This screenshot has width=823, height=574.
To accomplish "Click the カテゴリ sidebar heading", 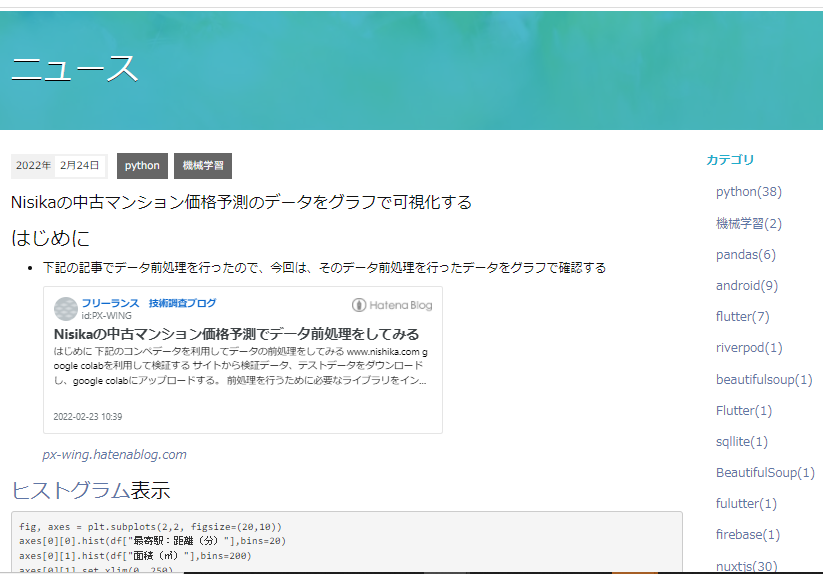I will (x=730, y=160).
